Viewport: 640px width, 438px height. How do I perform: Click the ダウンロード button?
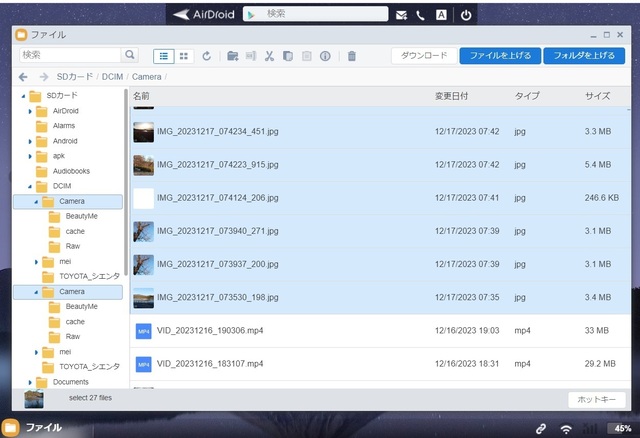pyautogui.click(x=424, y=56)
